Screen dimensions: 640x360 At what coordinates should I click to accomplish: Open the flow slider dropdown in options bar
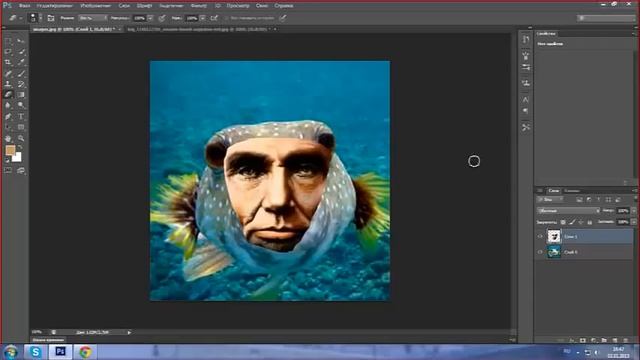tap(202, 18)
